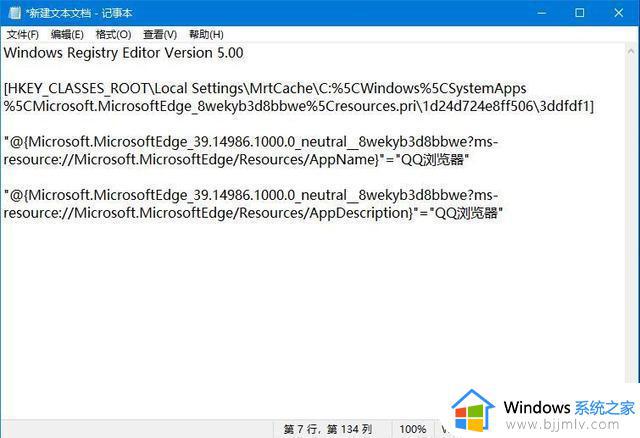Open the 文件(F) menu
The width and height of the screenshot is (640, 438).
pyautogui.click(x=22, y=34)
